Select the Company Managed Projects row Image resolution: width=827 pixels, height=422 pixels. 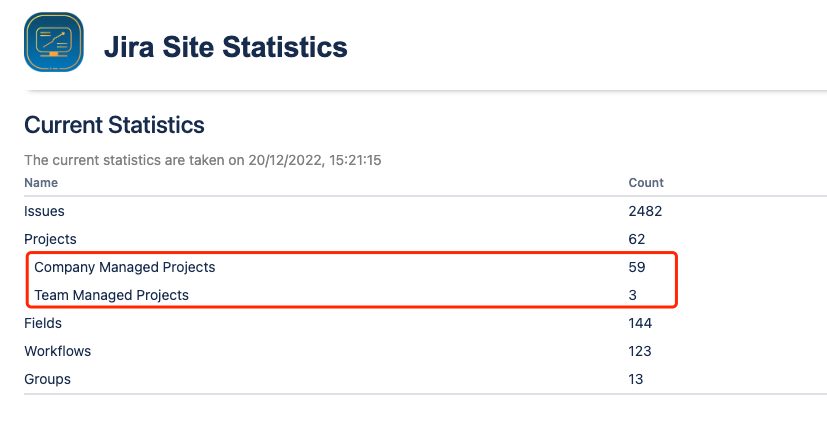click(124, 267)
